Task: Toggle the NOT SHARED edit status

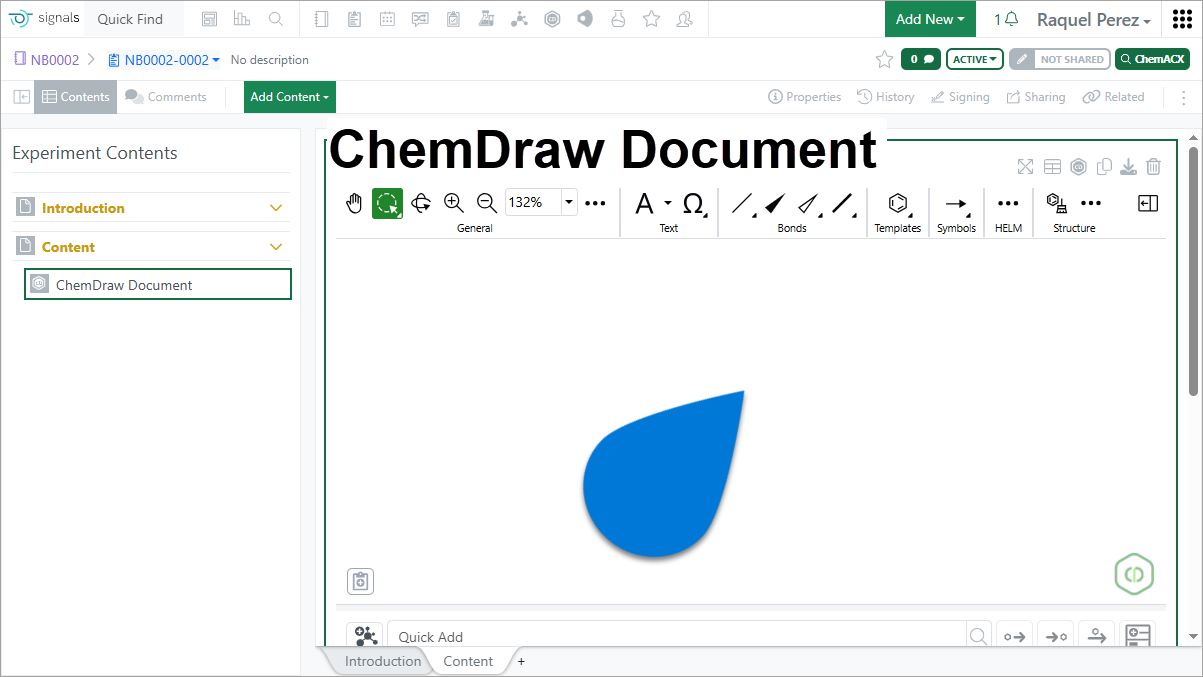Action: click(x=1059, y=60)
